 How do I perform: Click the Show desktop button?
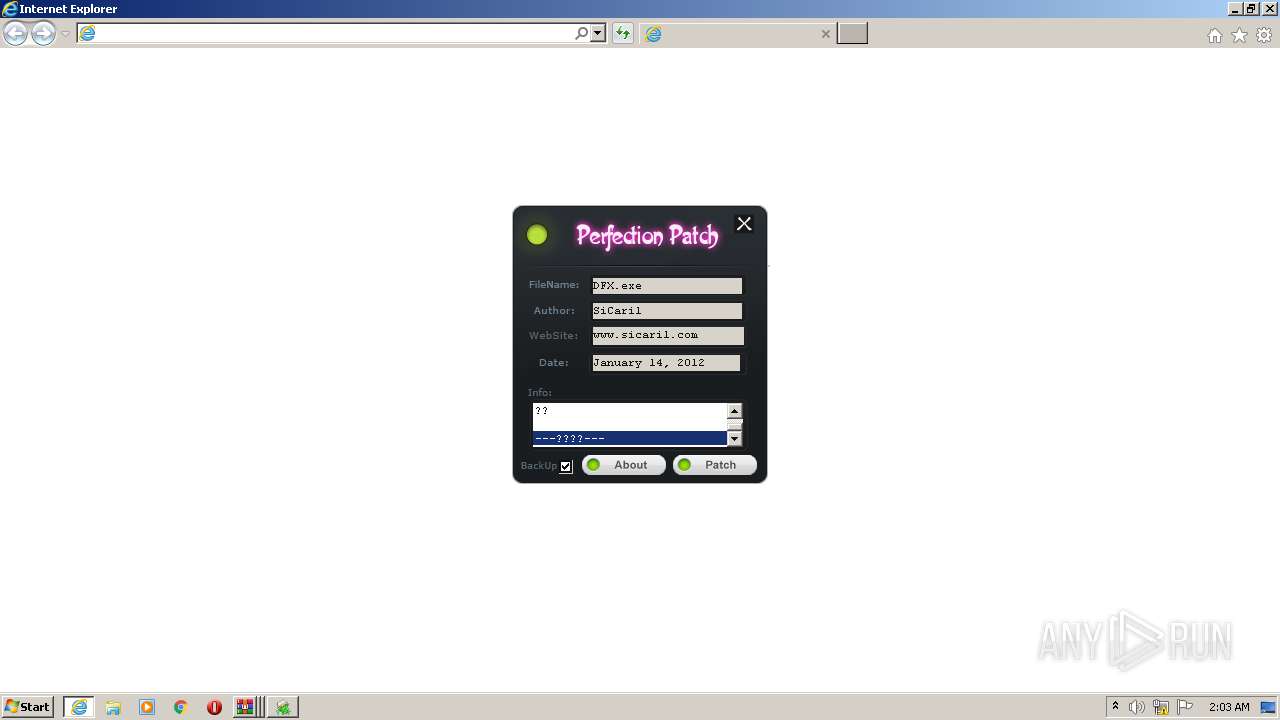1270,707
